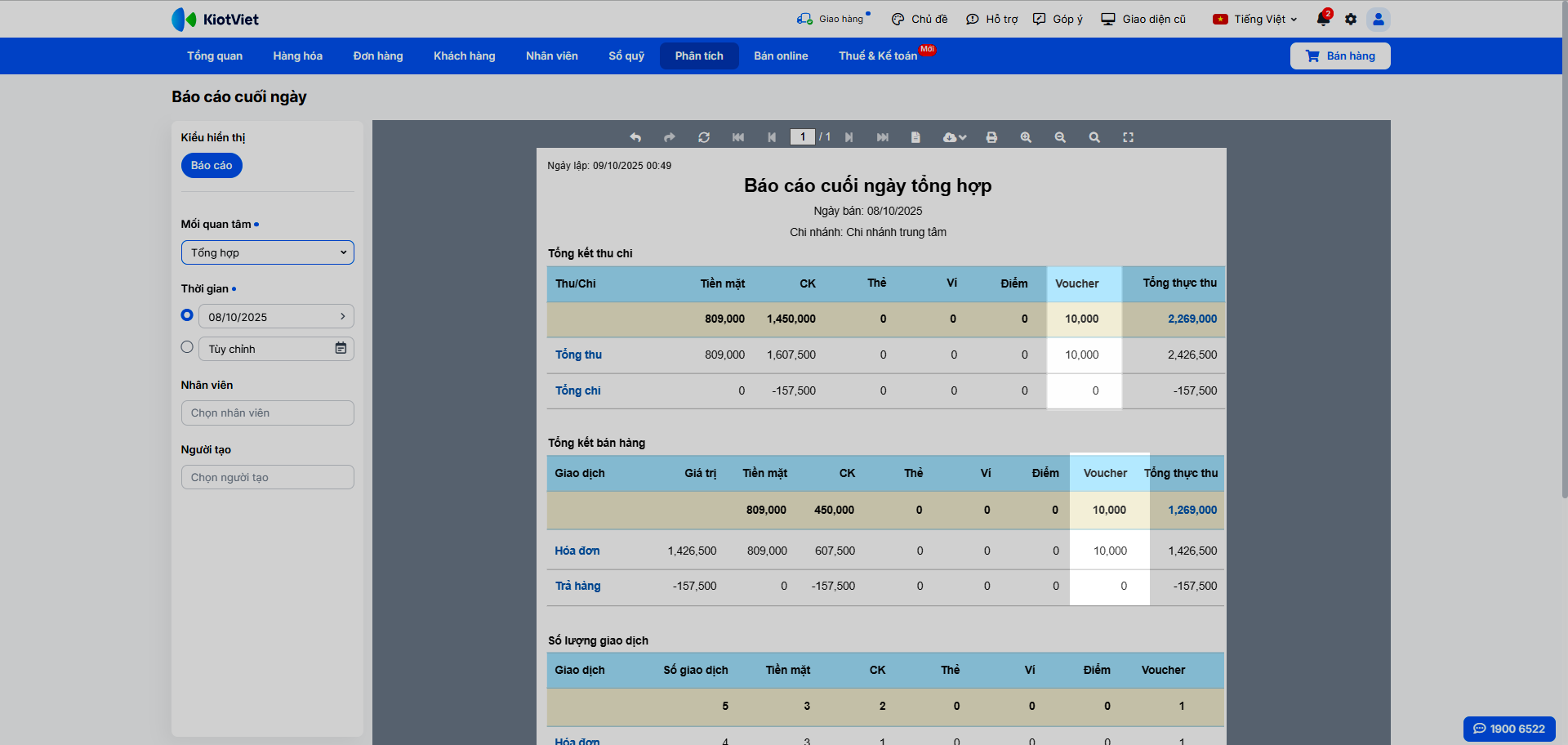
Task: Open the Hóa đơn link with 1,426,500
Action: 577,551
